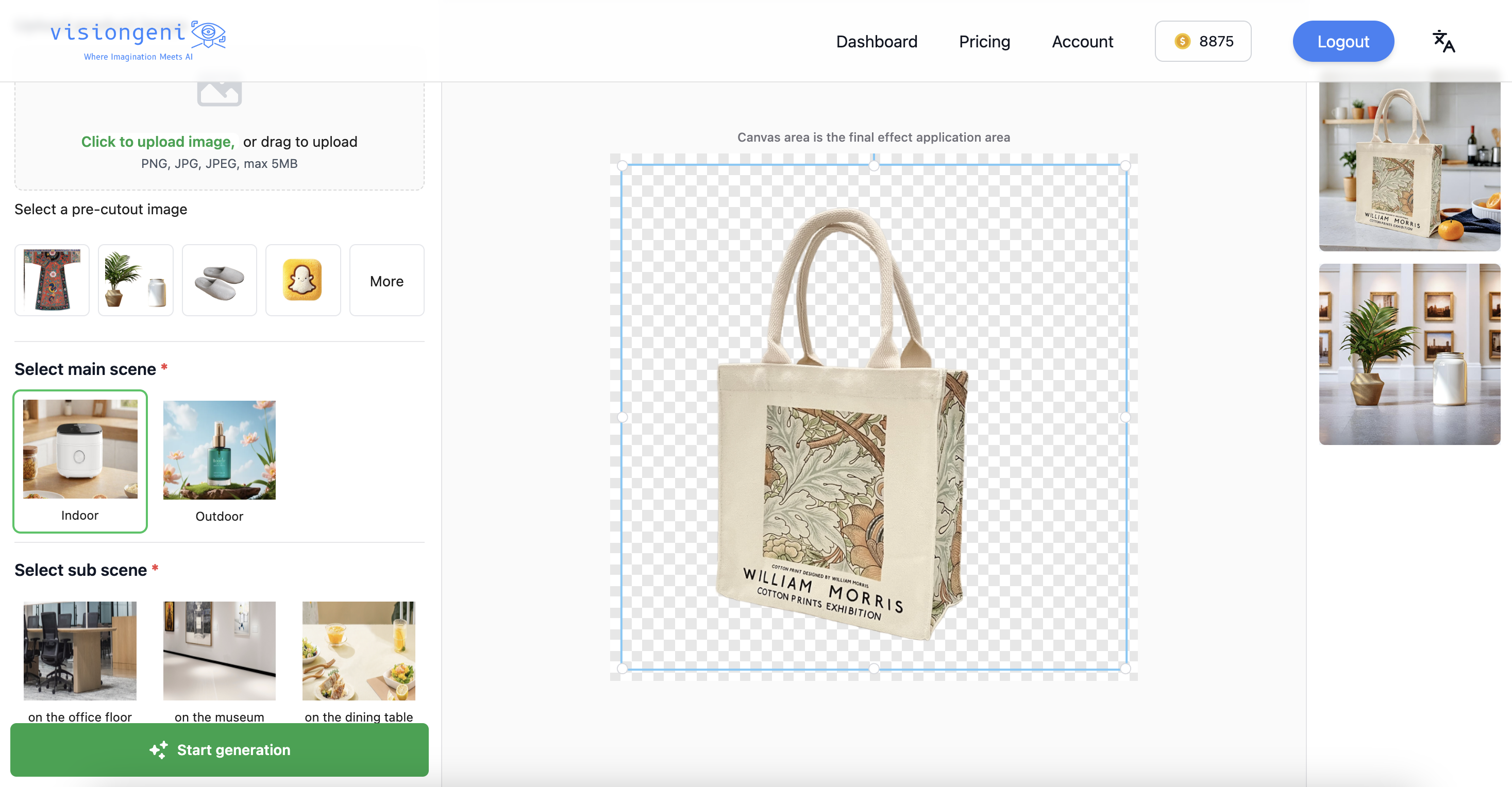Select the gray slippers pre-cutout image
This screenshot has width=1512, height=787.
219,280
